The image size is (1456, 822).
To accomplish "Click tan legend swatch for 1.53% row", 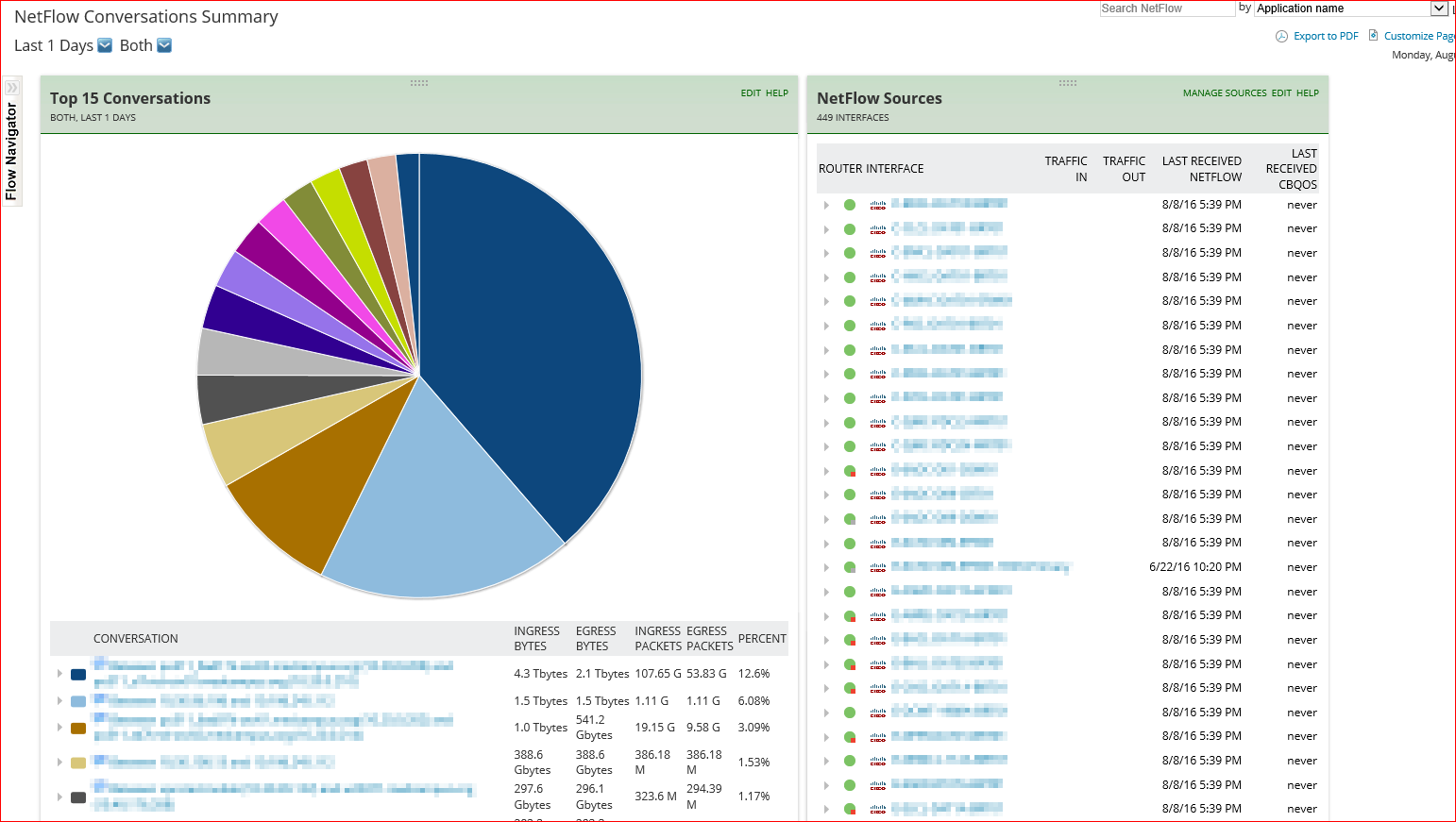I will (78, 763).
